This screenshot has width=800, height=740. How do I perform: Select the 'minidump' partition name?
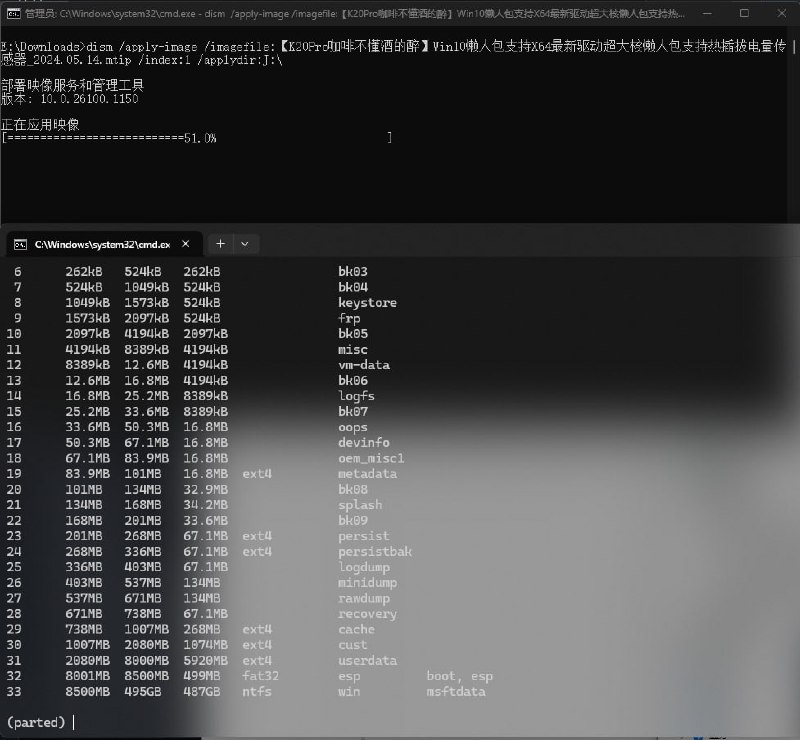pos(367,583)
